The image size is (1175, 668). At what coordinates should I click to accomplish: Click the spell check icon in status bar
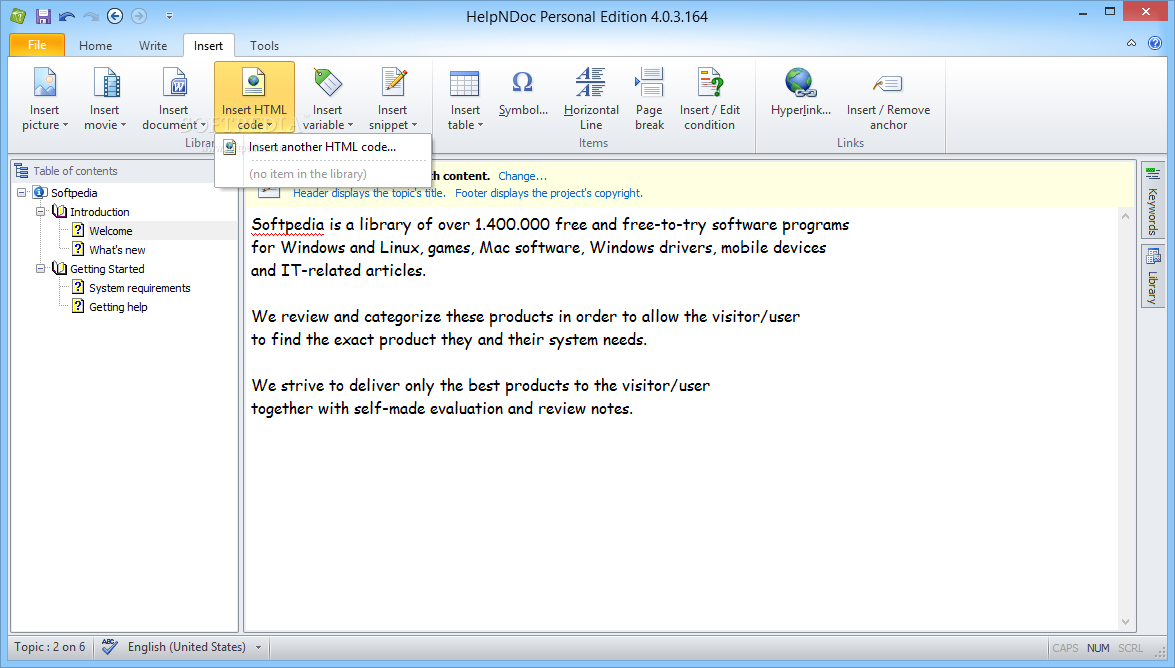point(109,646)
